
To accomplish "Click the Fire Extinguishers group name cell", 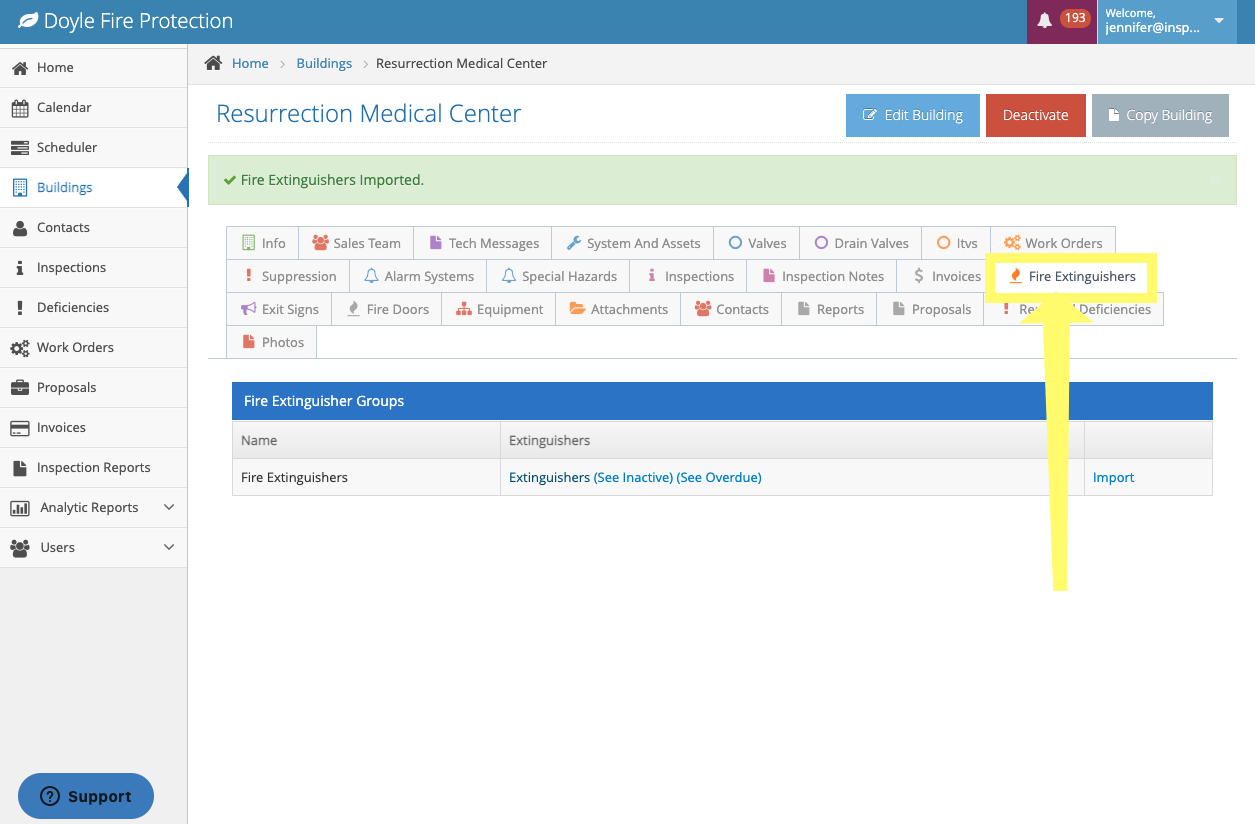I will point(366,478).
